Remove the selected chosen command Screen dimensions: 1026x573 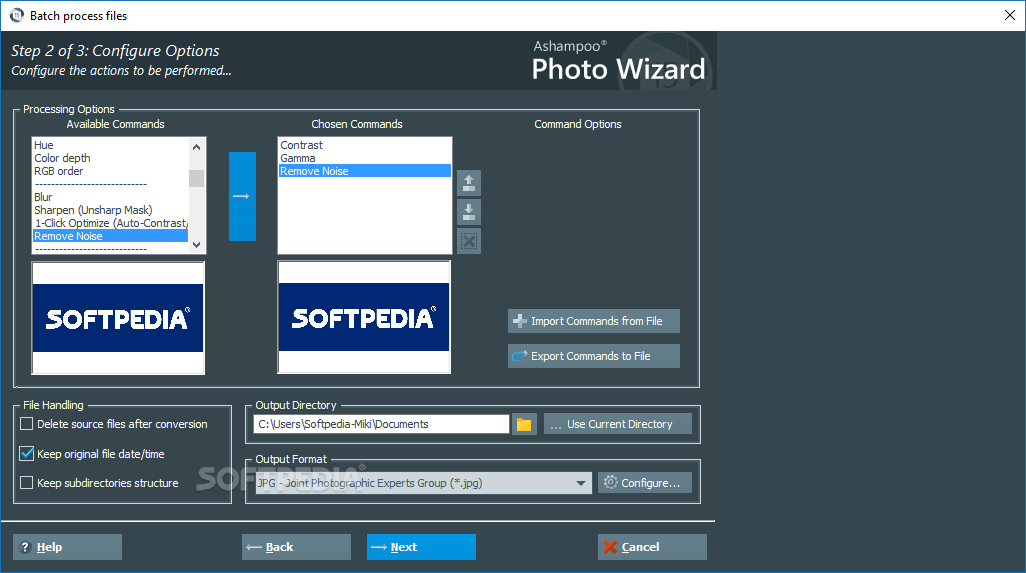[469, 241]
